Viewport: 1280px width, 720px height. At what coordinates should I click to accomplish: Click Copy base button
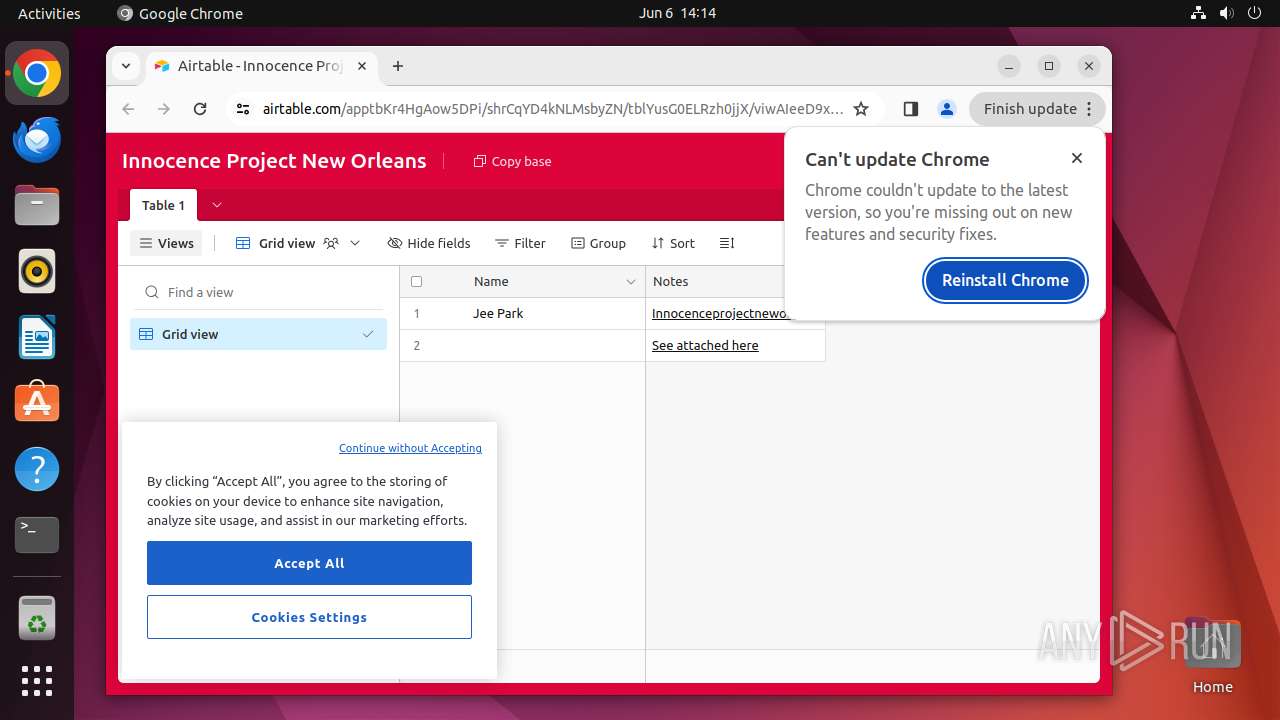(x=512, y=161)
